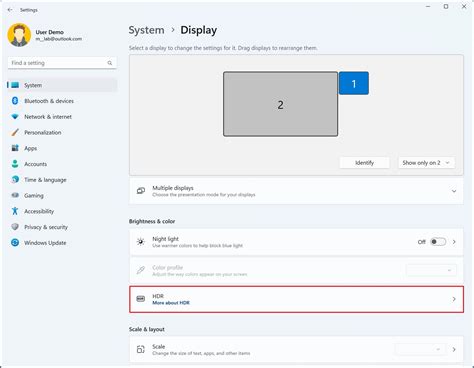Click the 'Multiple displays' row title
Viewport: 474px width, 368px height.
click(x=173, y=188)
